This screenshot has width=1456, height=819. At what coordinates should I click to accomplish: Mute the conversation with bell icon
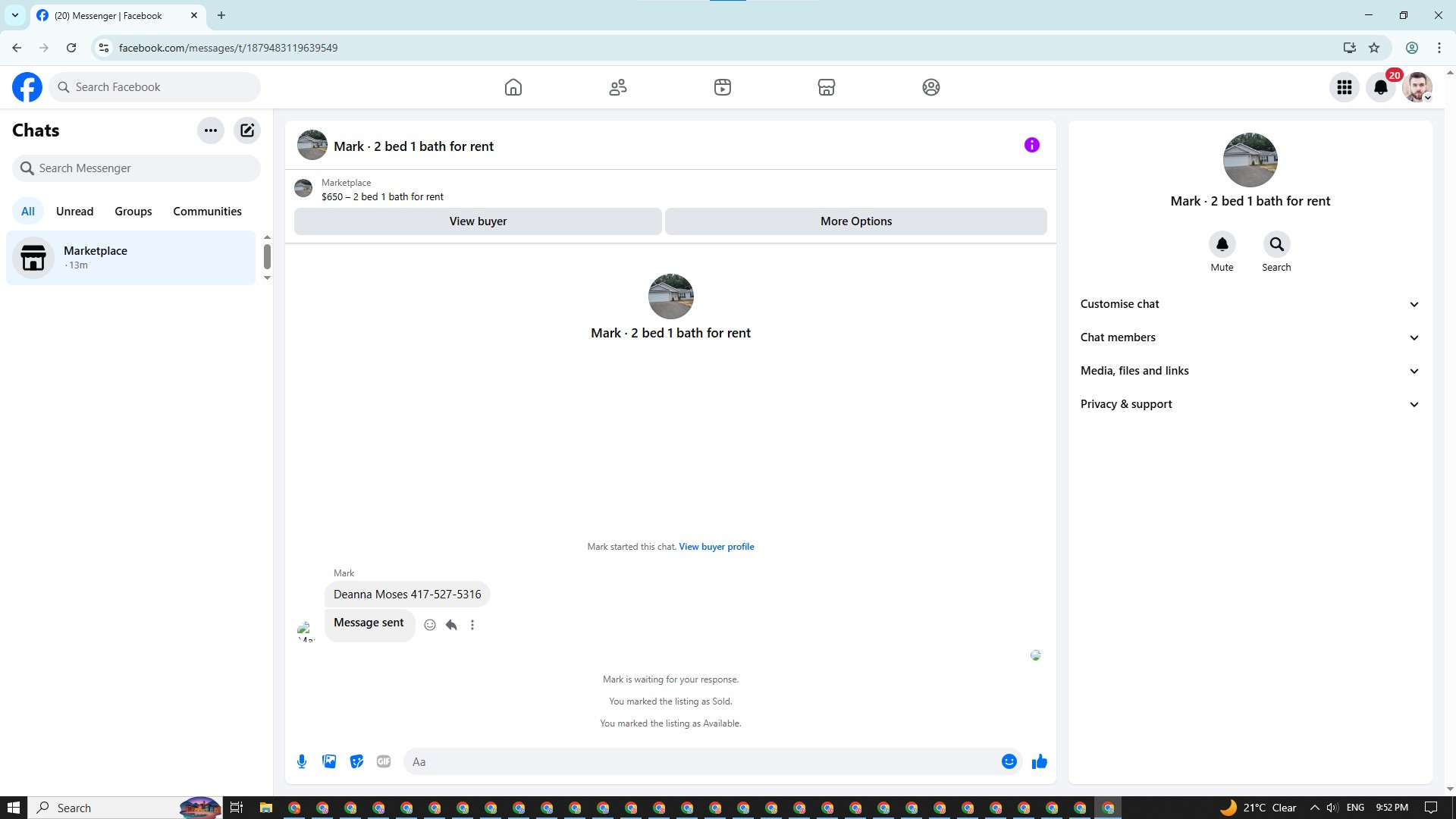[1222, 244]
